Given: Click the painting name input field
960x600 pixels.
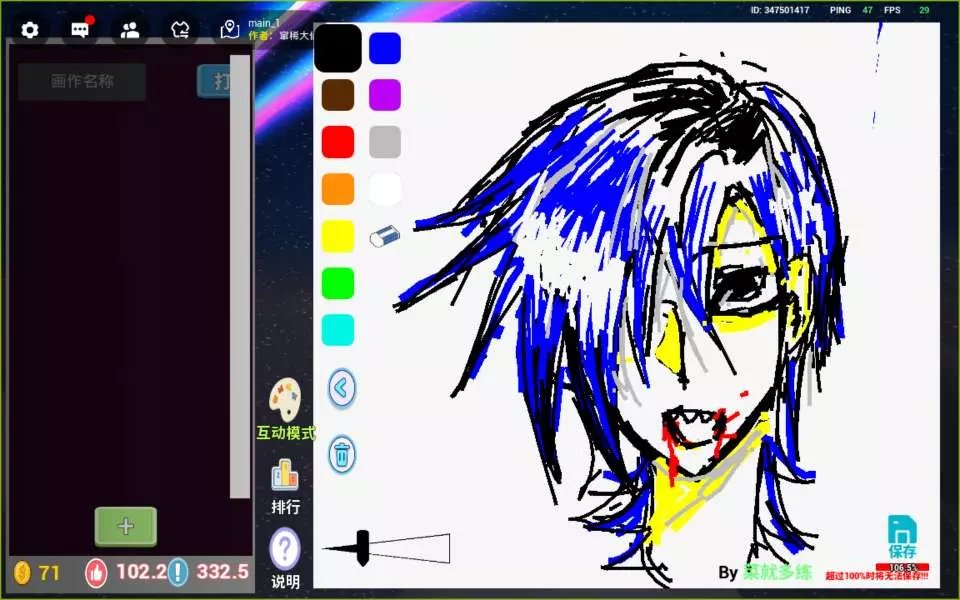Looking at the screenshot, I should (82, 81).
